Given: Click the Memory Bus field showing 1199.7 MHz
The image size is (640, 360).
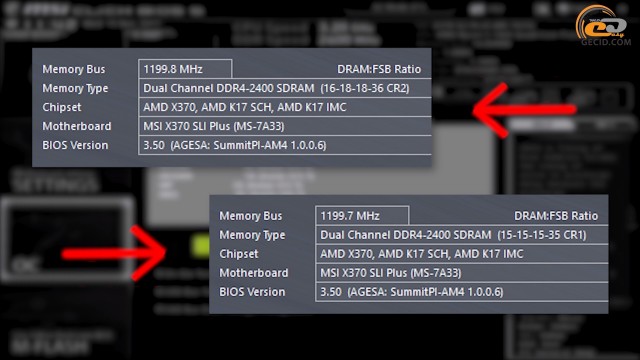Looking at the screenshot, I should point(362,216).
